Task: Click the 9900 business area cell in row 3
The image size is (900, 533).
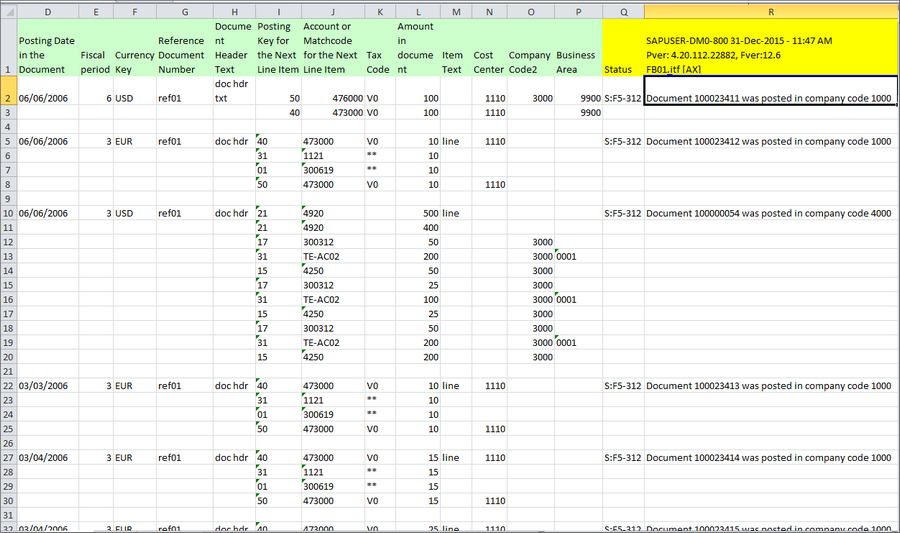Action: [x=577, y=113]
